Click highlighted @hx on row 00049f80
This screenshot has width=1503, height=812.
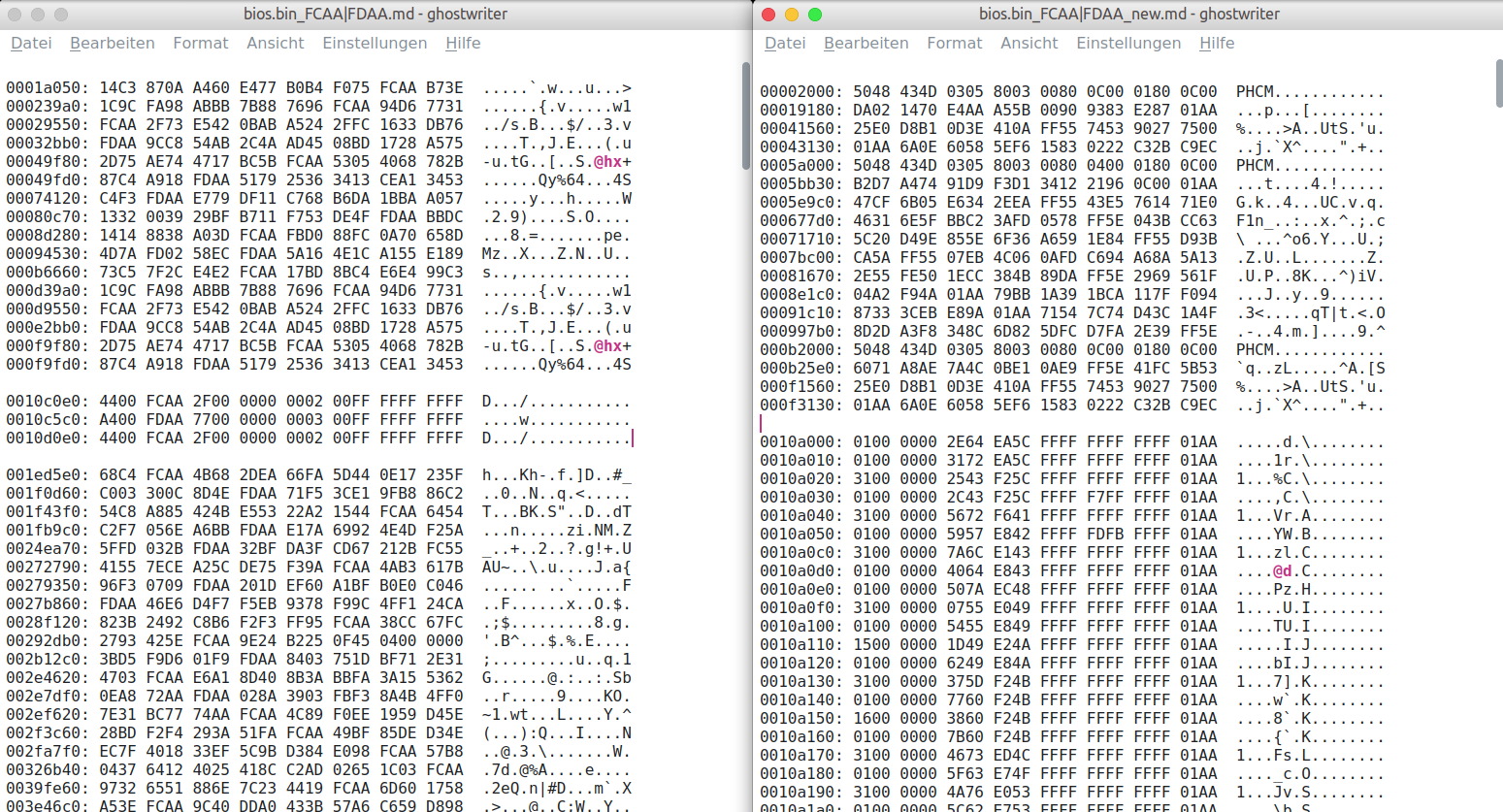(607, 161)
